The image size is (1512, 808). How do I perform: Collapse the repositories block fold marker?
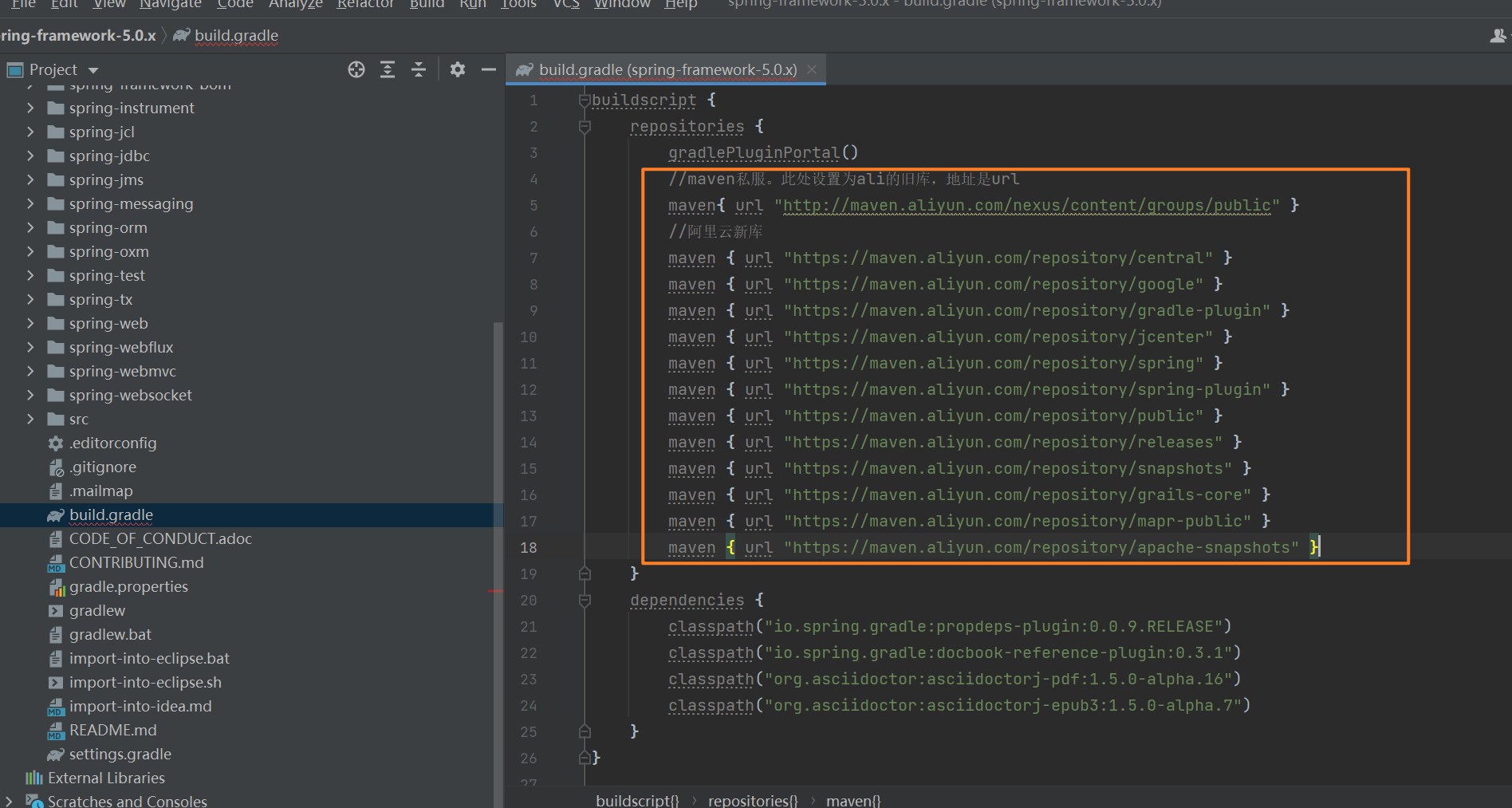coord(585,126)
